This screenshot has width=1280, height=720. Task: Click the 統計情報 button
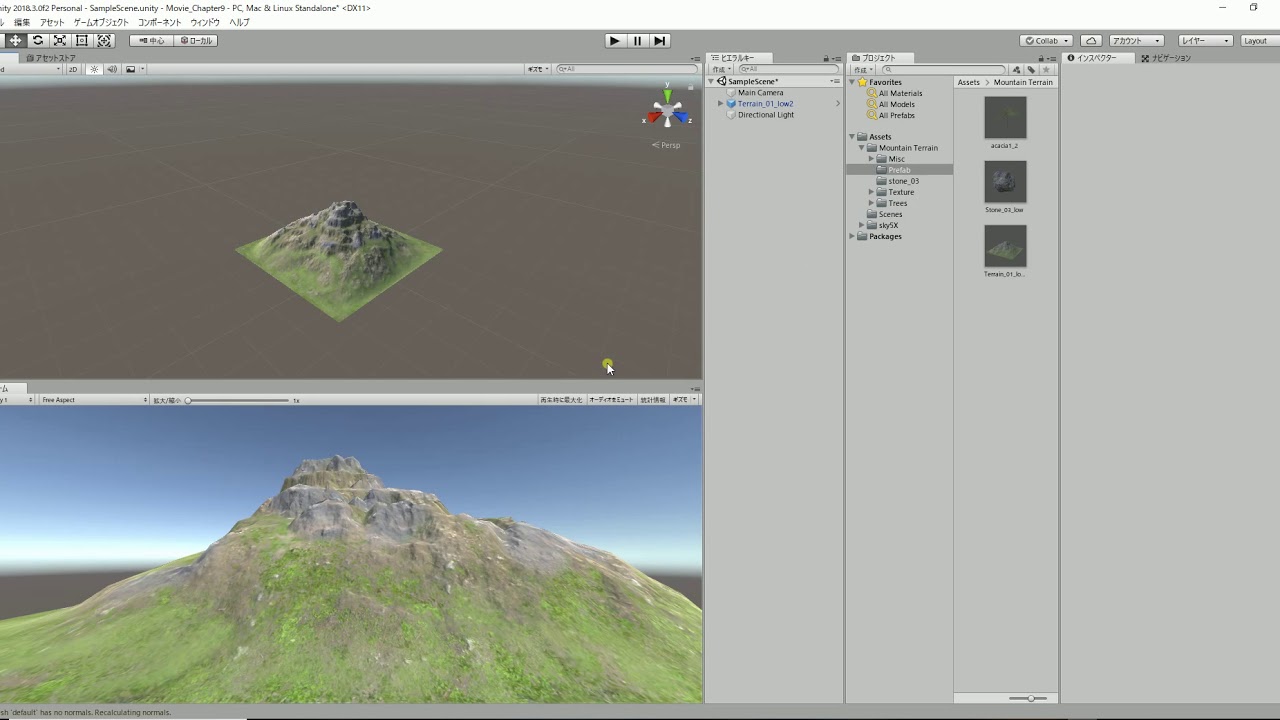[653, 400]
